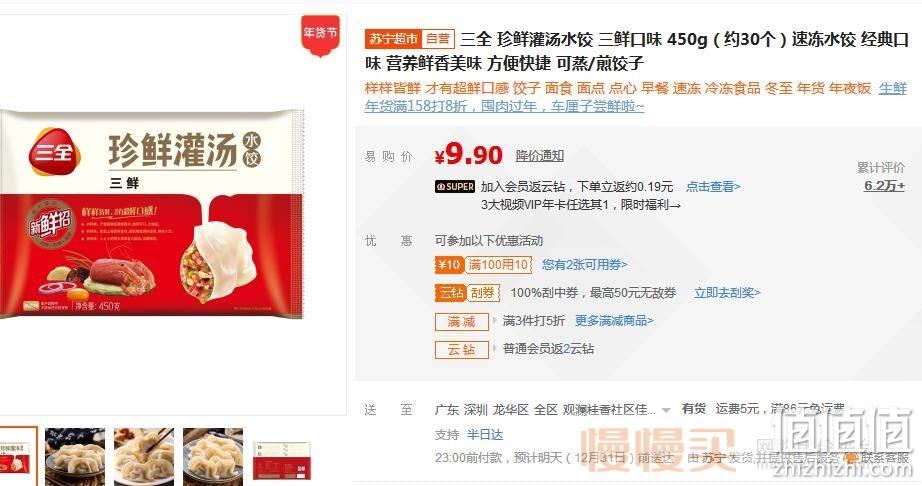The width and height of the screenshot is (922, 486).
Task: Open 更多满减商品 link
Action: pyautogui.click(x=614, y=321)
